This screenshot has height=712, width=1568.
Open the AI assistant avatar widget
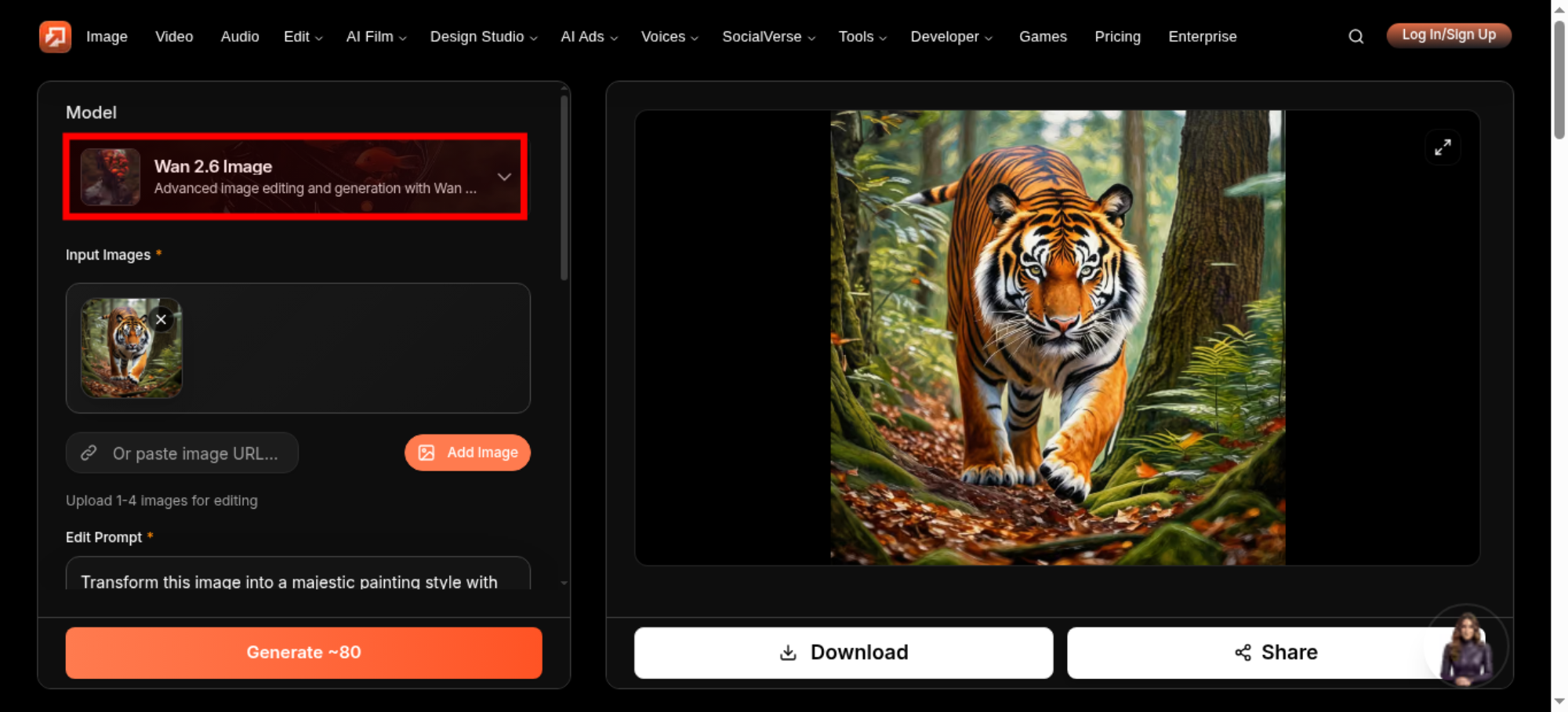tap(1465, 645)
